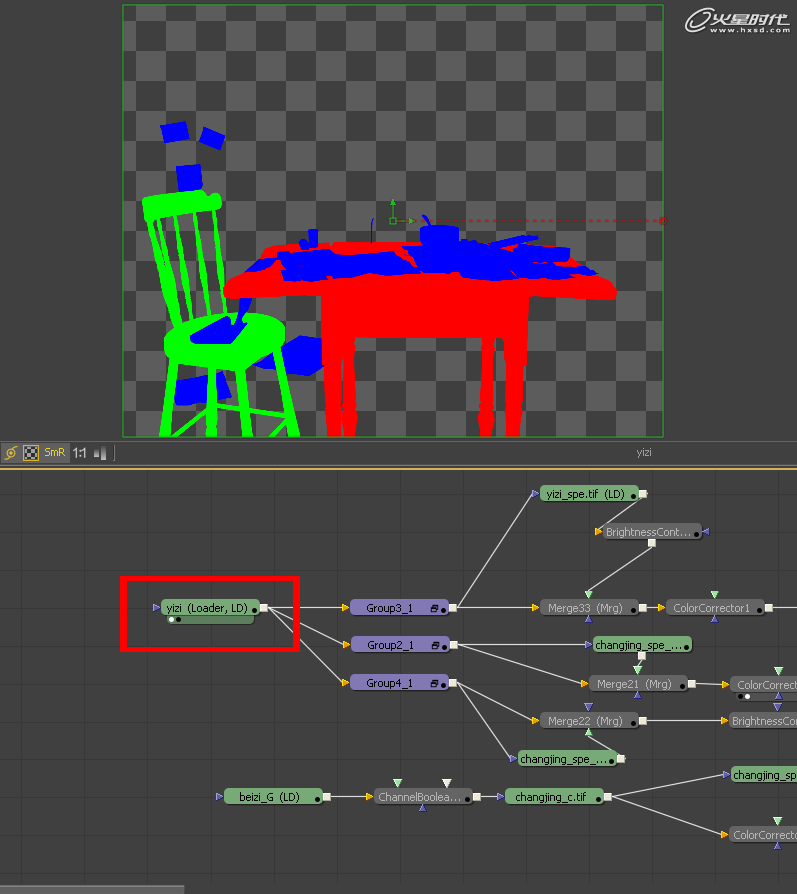
Task: Click the output square of Merge33
Action: tap(643, 608)
